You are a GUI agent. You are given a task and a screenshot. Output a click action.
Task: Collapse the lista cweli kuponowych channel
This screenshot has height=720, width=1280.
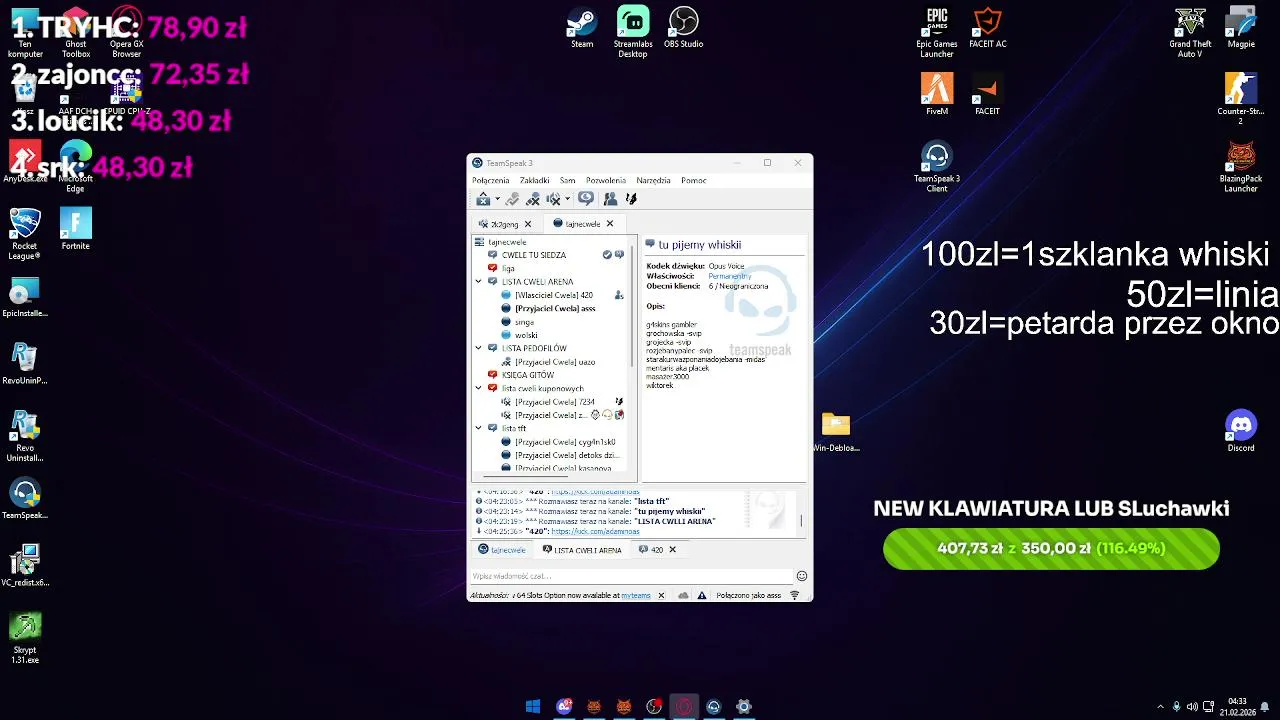[x=478, y=388]
